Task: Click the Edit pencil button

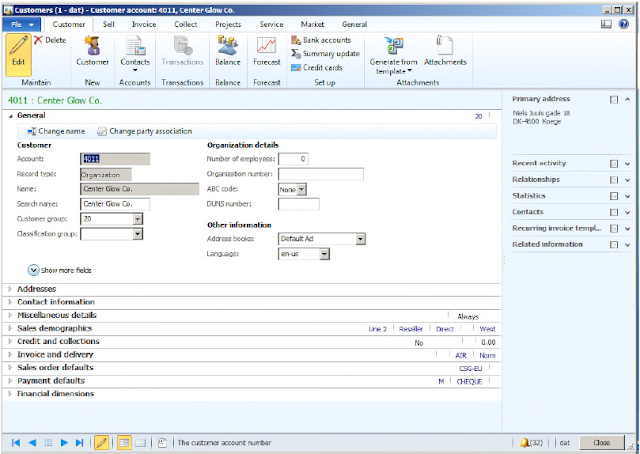Action: point(18,55)
